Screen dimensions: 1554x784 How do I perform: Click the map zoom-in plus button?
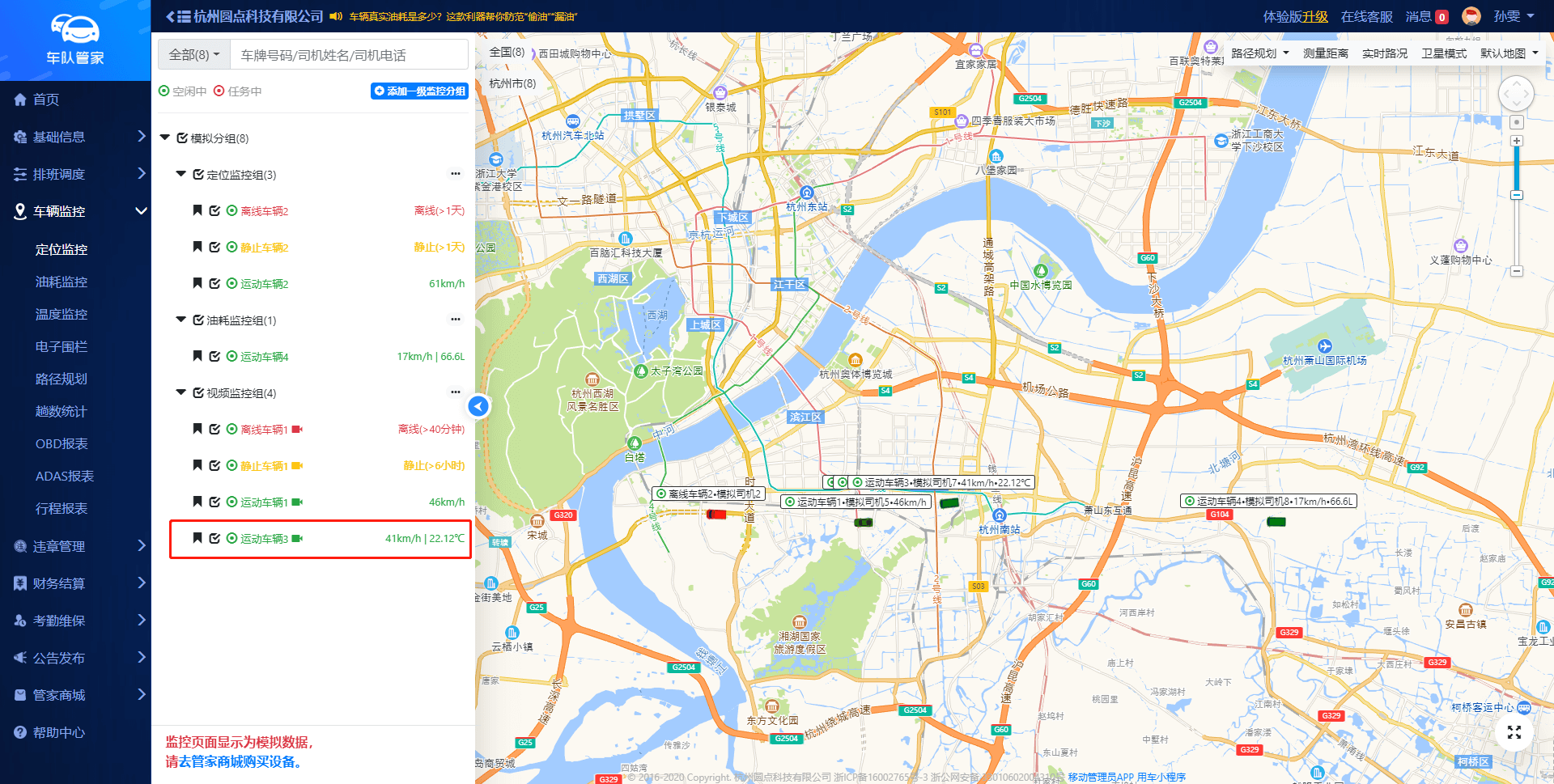click(1517, 141)
